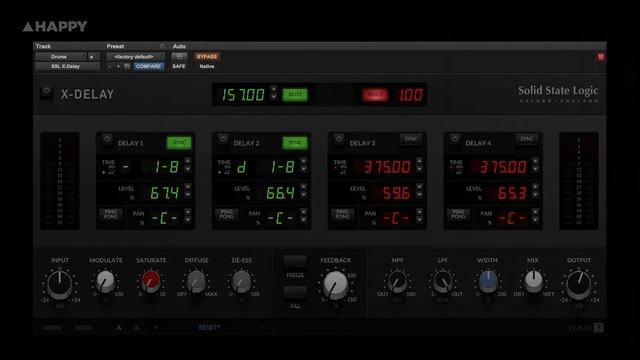This screenshot has height=360, width=640.
Task: Click the LPF knob
Action: [442, 282]
